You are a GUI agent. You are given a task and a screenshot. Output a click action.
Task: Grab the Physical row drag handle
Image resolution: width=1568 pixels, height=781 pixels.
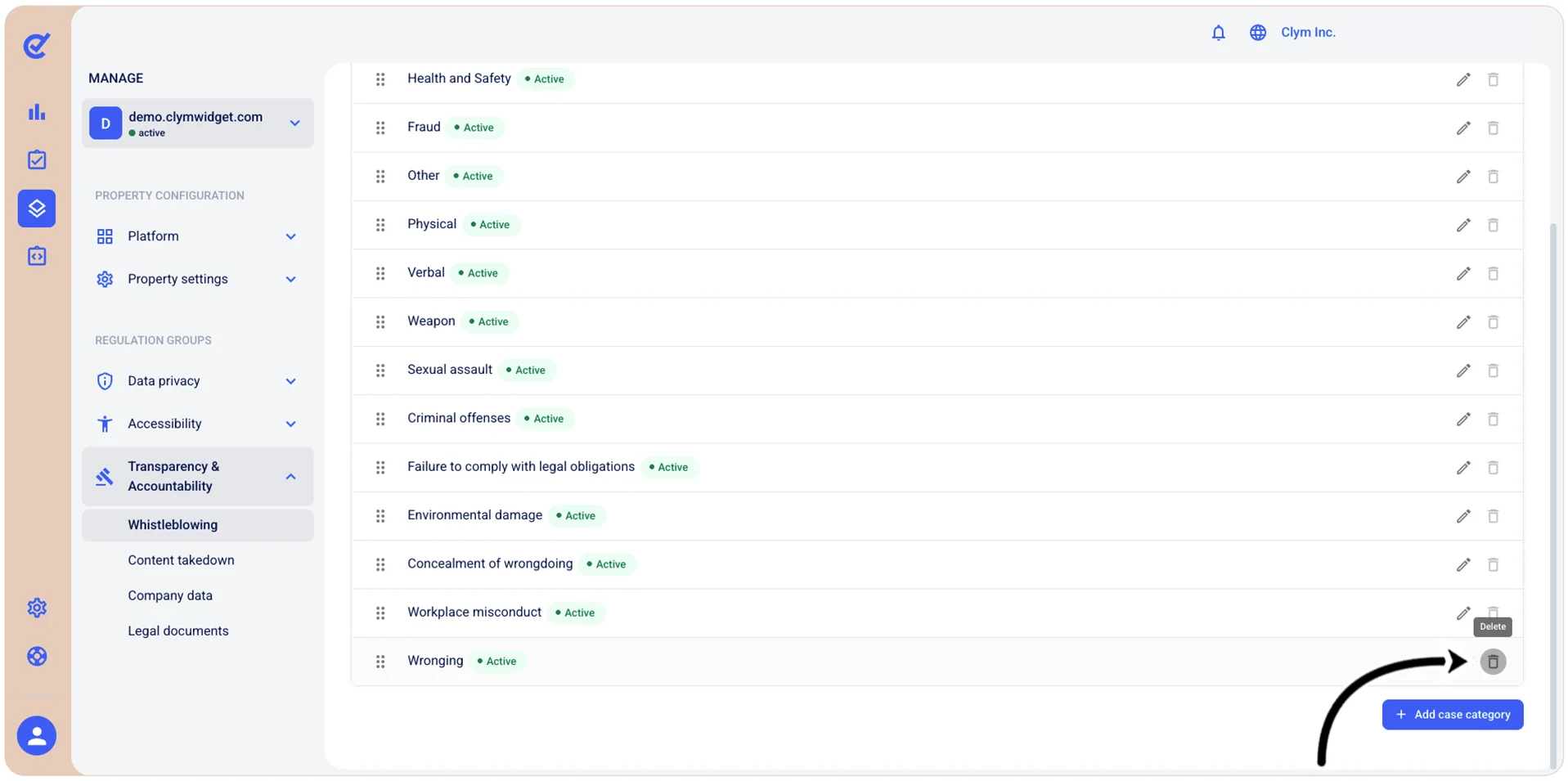point(380,225)
